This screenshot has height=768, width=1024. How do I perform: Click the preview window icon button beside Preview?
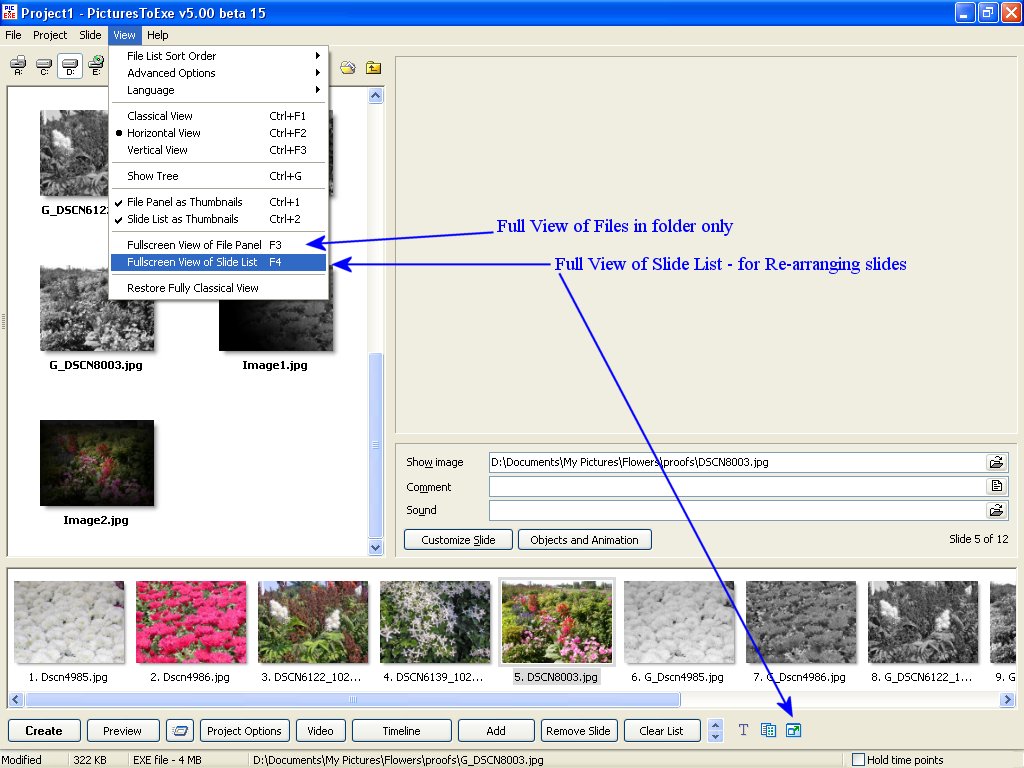(180, 731)
